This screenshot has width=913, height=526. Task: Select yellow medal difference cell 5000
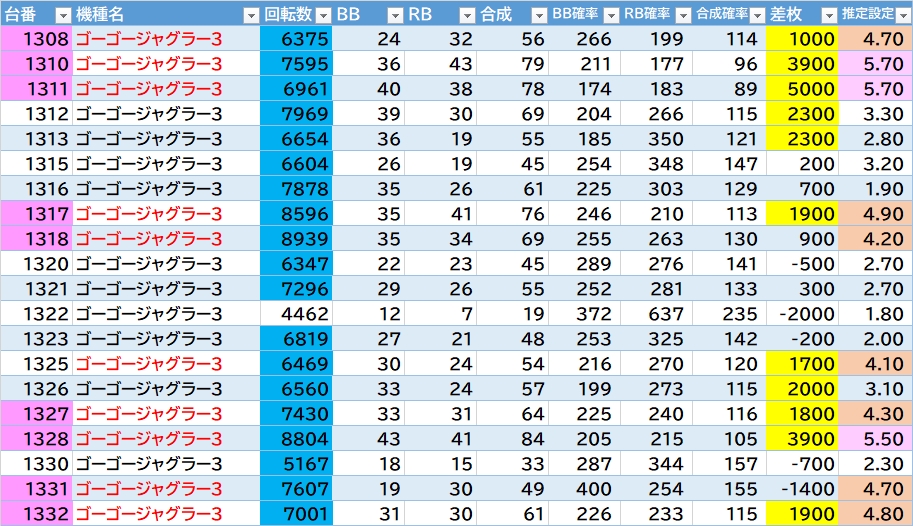[802, 89]
